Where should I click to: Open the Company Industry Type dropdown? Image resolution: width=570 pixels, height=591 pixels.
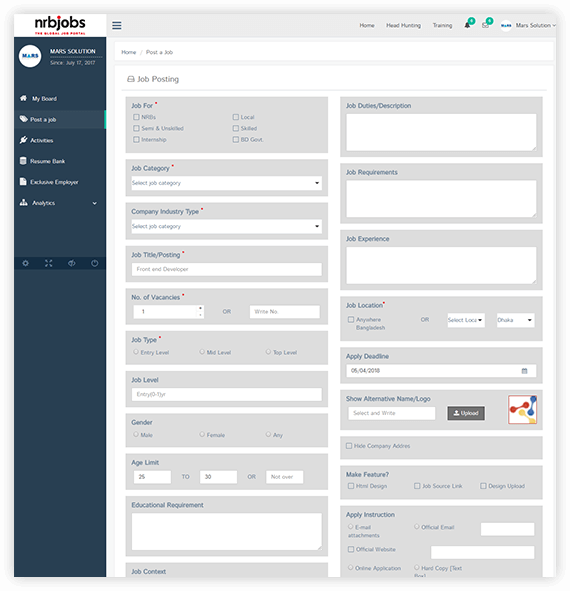click(x=227, y=227)
